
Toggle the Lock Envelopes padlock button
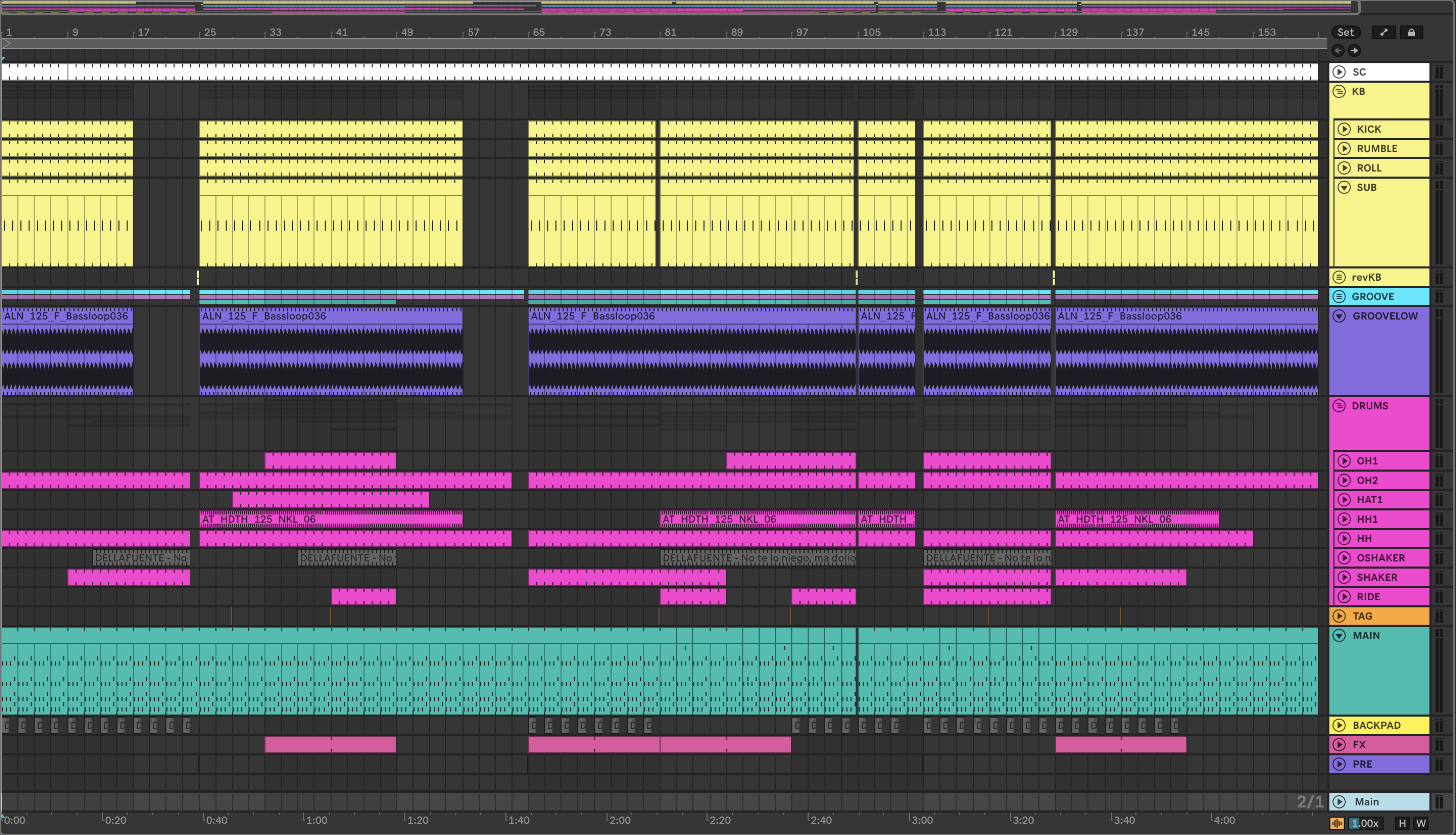pos(1411,32)
